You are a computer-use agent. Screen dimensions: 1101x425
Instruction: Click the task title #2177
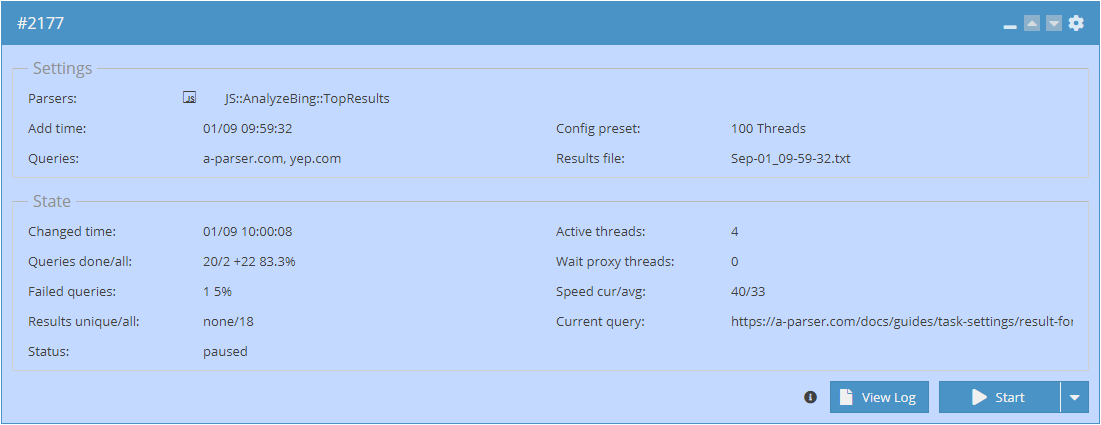pyautogui.click(x=41, y=23)
